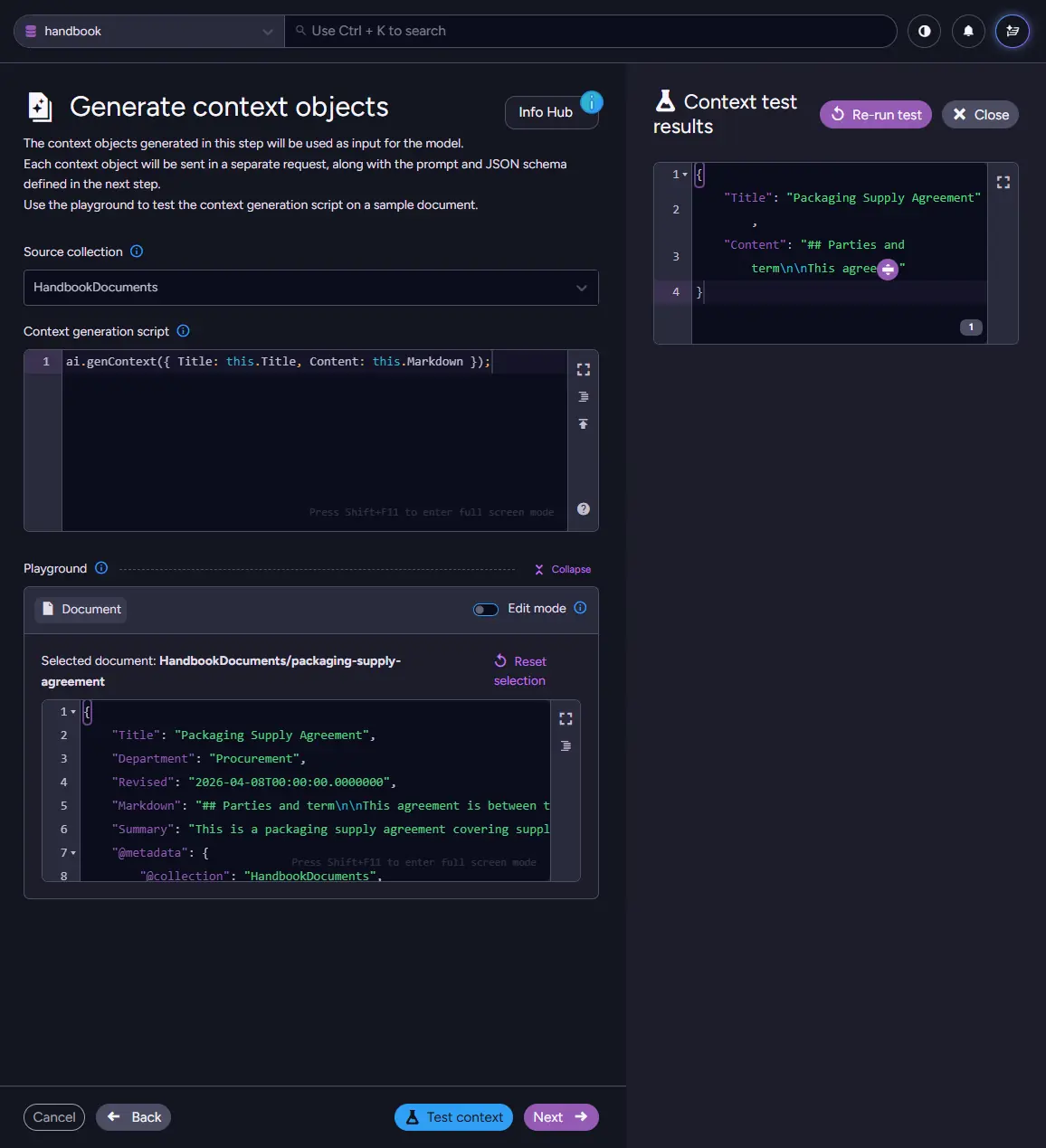The height and width of the screenshot is (1148, 1046).
Task: Select the Document tab in Playground
Action: tap(81, 610)
